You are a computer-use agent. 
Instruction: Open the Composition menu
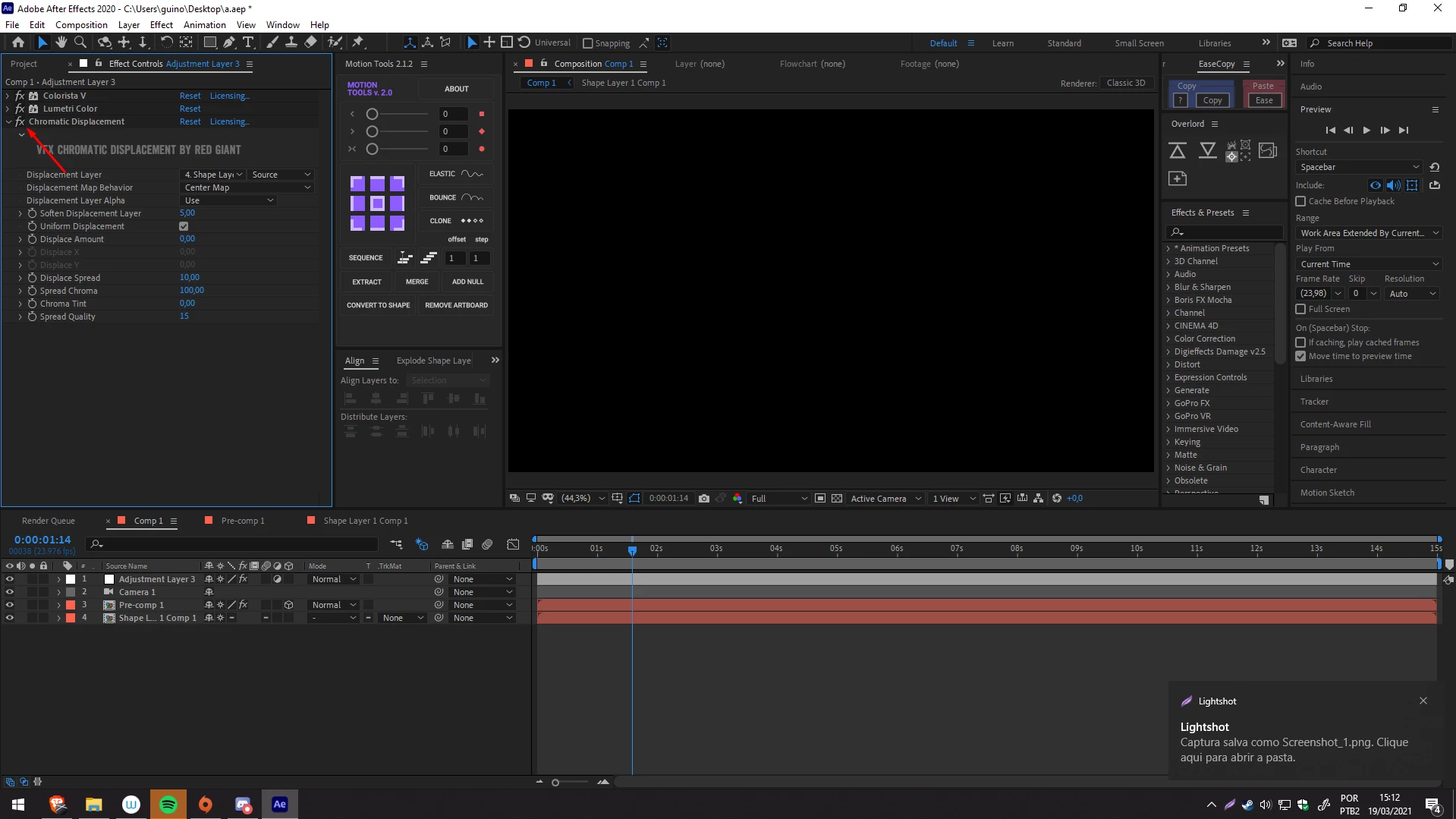[81, 25]
